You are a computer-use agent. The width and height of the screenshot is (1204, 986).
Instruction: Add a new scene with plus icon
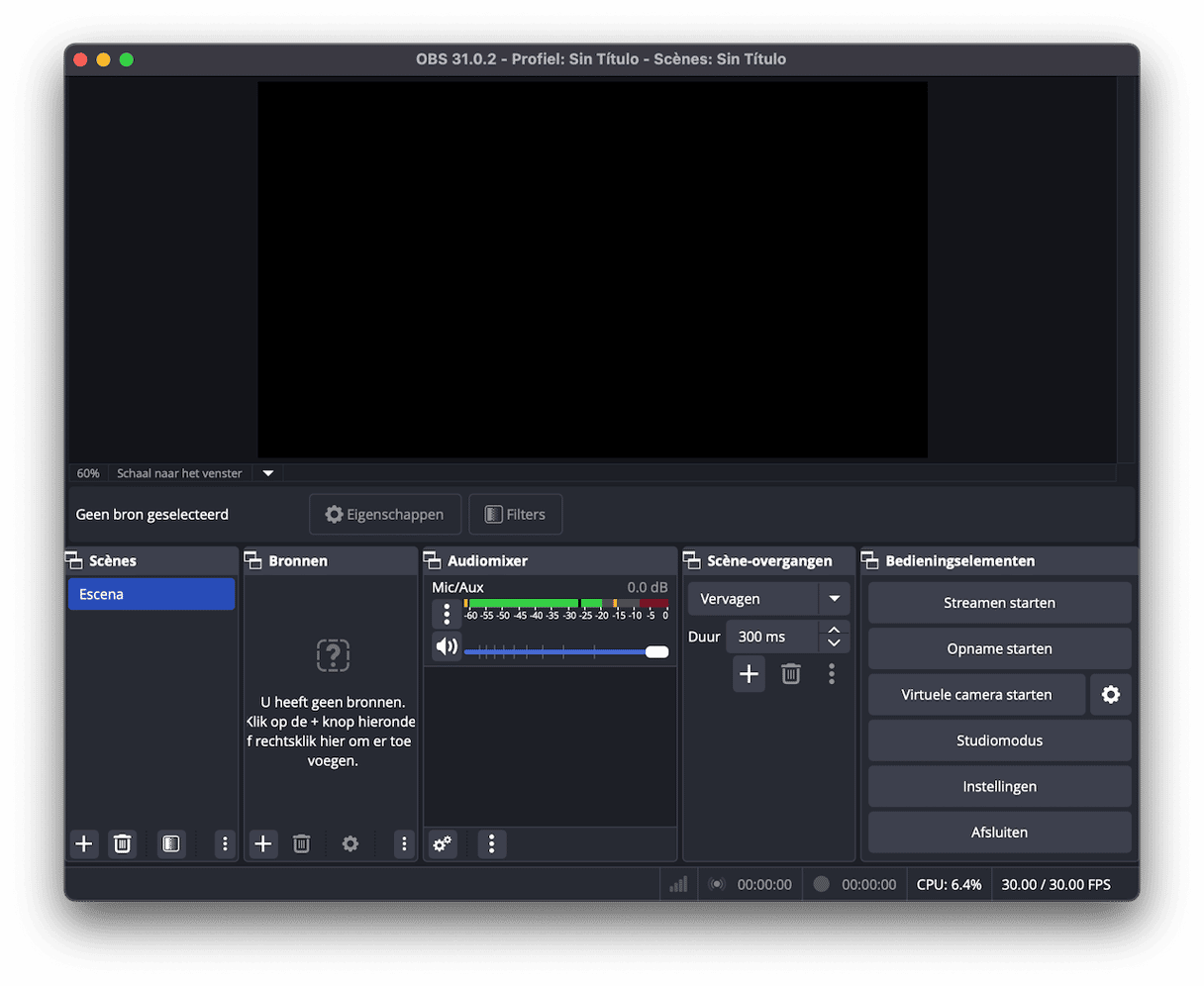point(84,843)
